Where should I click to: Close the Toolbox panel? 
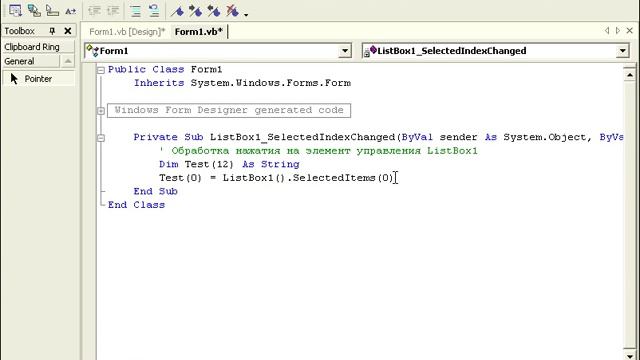(x=68, y=31)
